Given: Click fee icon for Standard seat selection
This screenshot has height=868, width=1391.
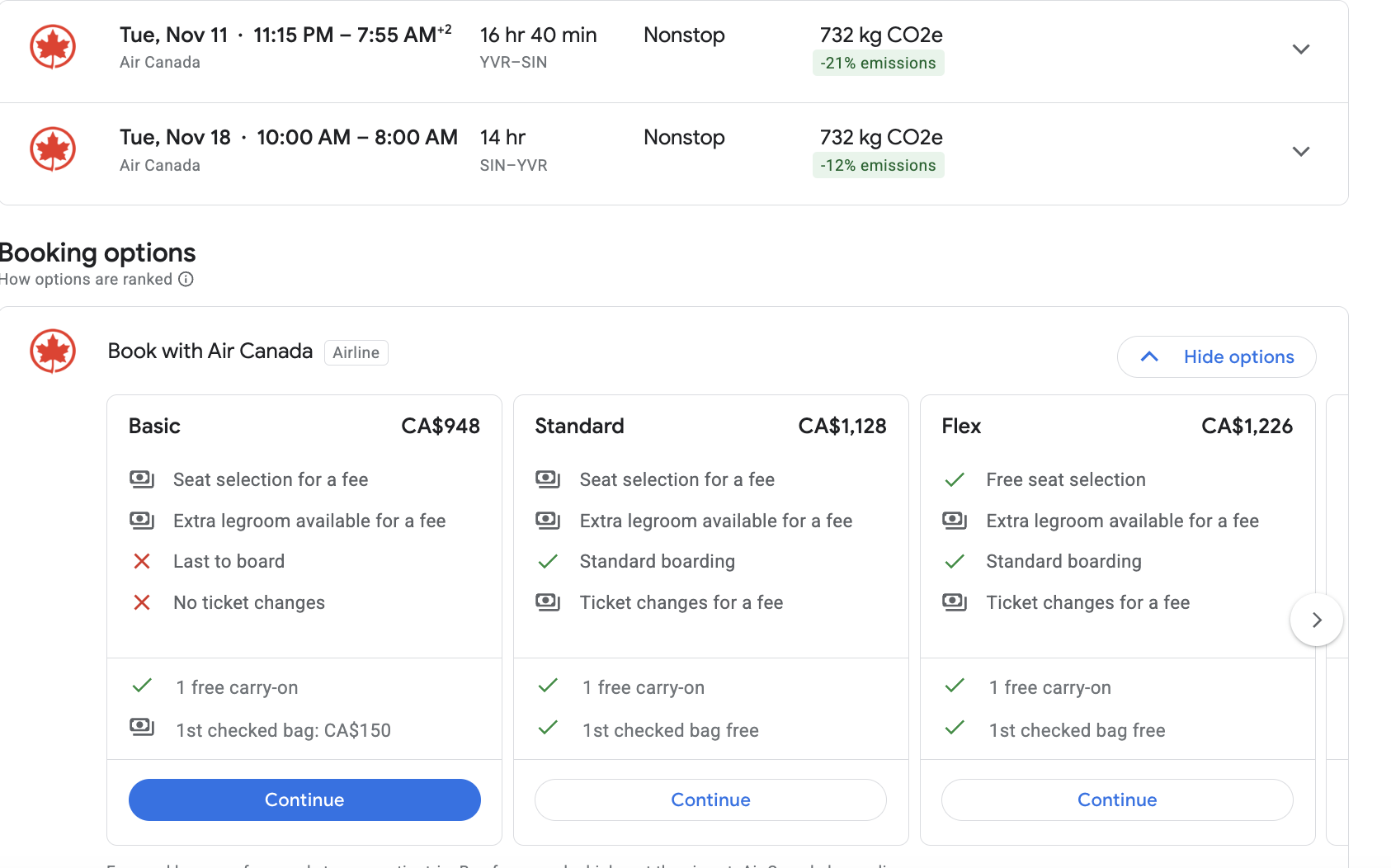Looking at the screenshot, I should click(x=548, y=479).
